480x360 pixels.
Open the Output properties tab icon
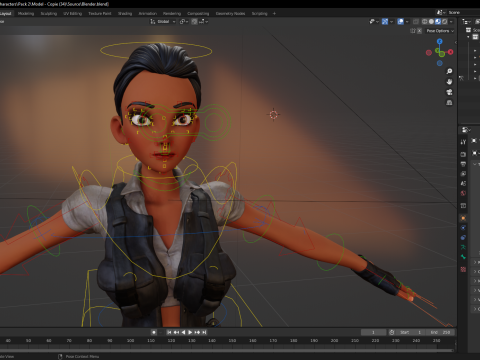tap(463, 164)
